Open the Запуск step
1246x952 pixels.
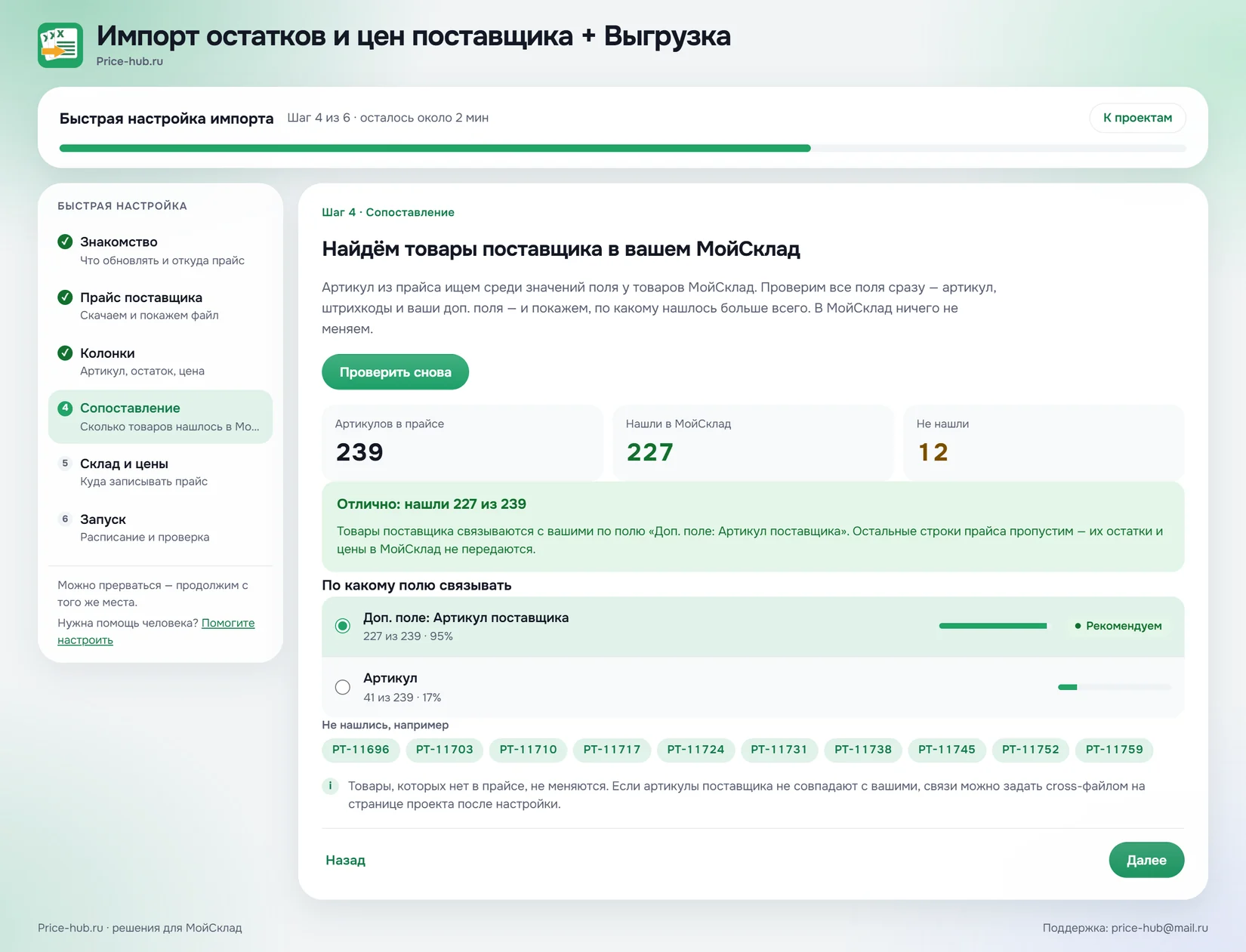pyautogui.click(x=160, y=528)
